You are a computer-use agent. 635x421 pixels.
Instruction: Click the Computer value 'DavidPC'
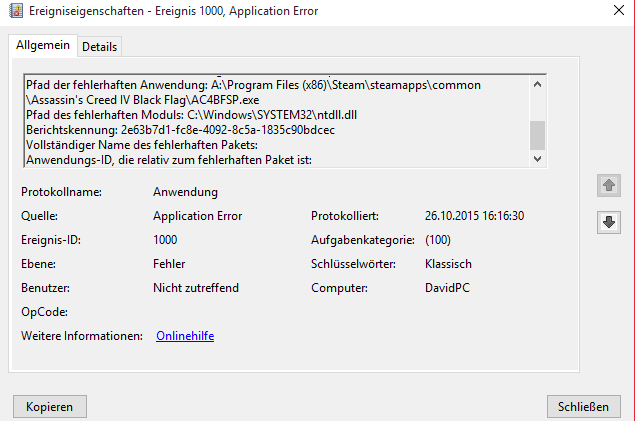coord(447,288)
